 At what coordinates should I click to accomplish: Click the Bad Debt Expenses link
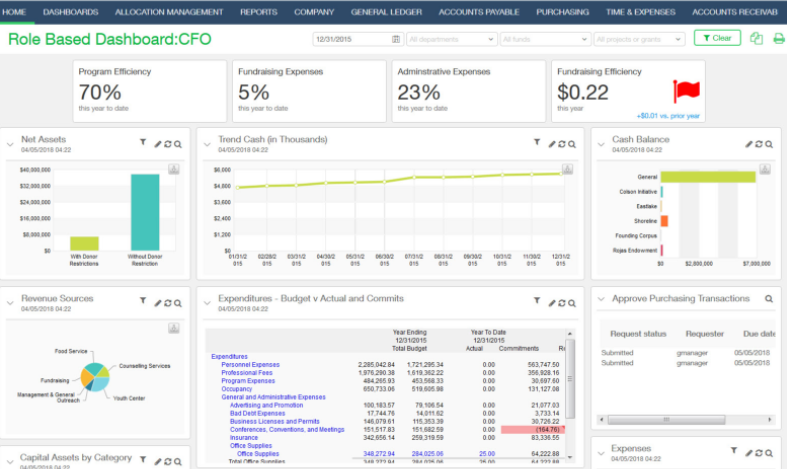(257, 413)
